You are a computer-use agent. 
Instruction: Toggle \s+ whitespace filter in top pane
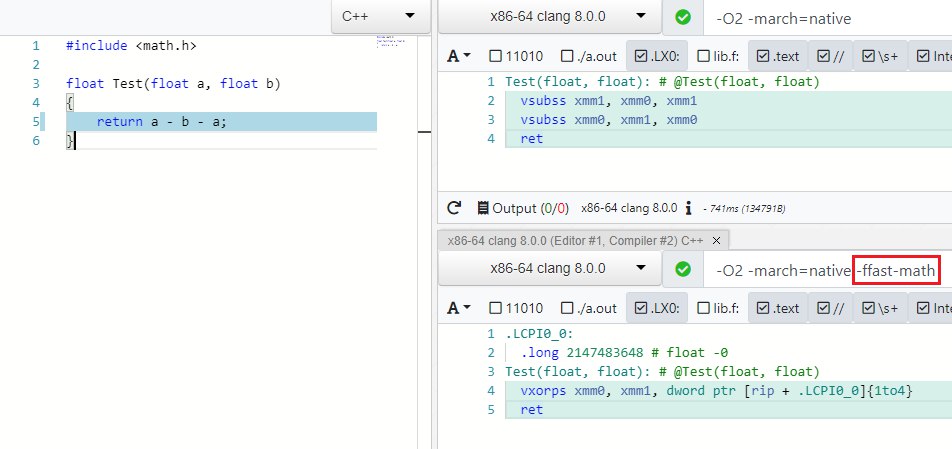pyautogui.click(x=880, y=56)
